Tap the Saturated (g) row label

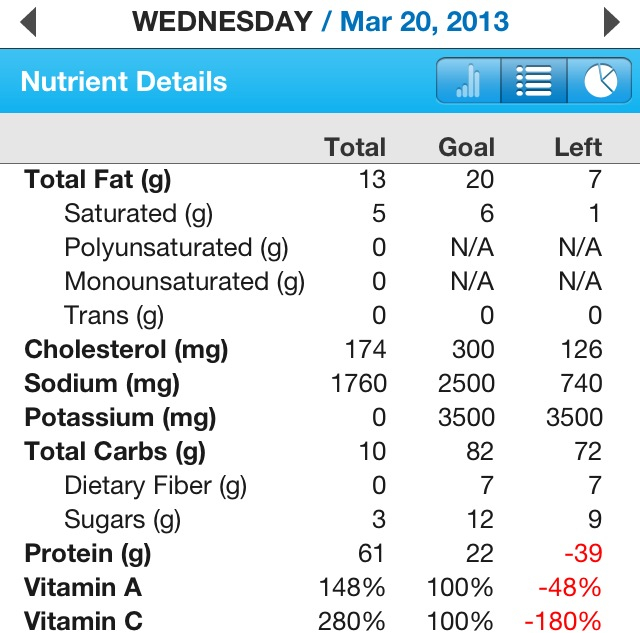(138, 213)
